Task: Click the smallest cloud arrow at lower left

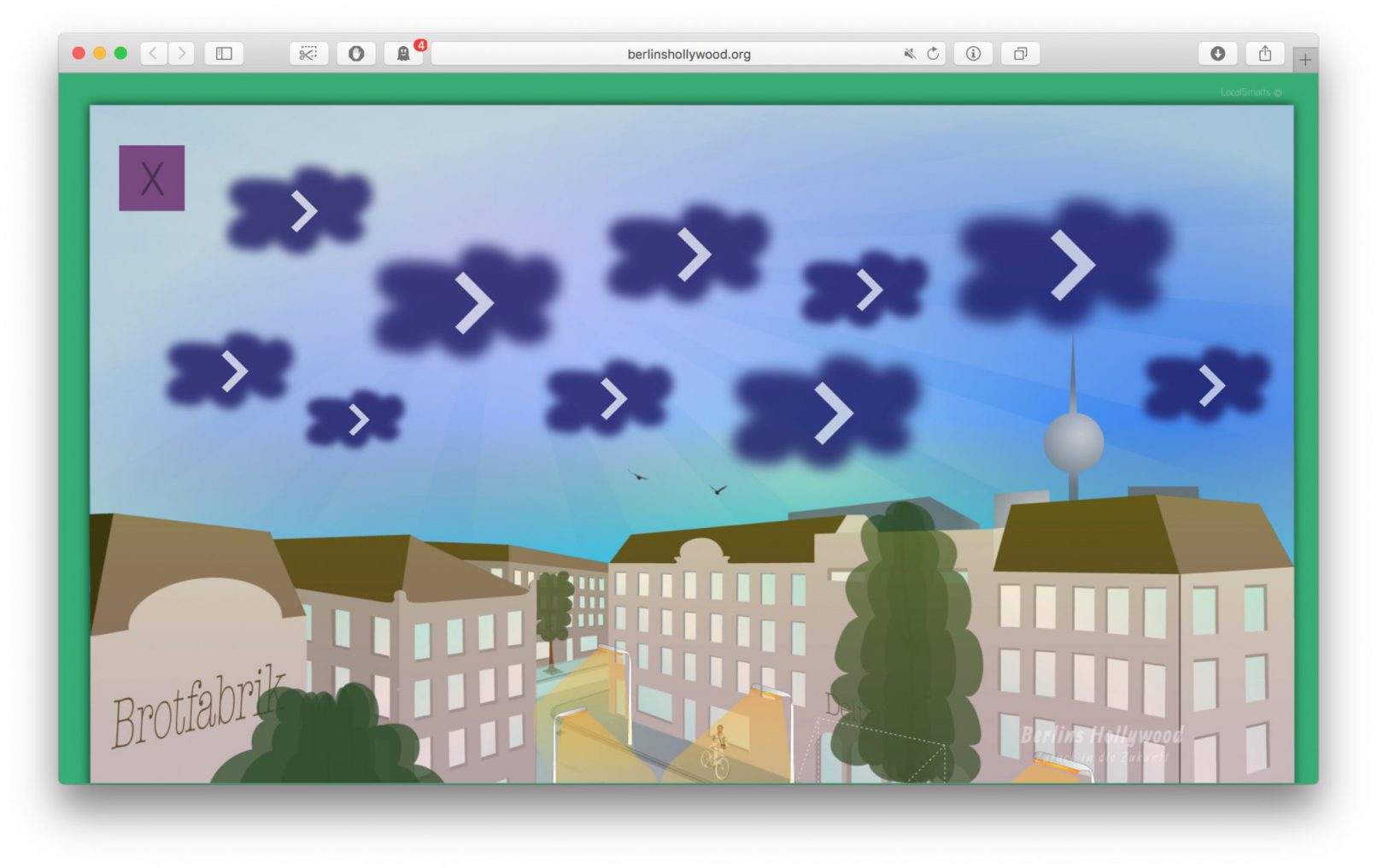Action: [358, 419]
